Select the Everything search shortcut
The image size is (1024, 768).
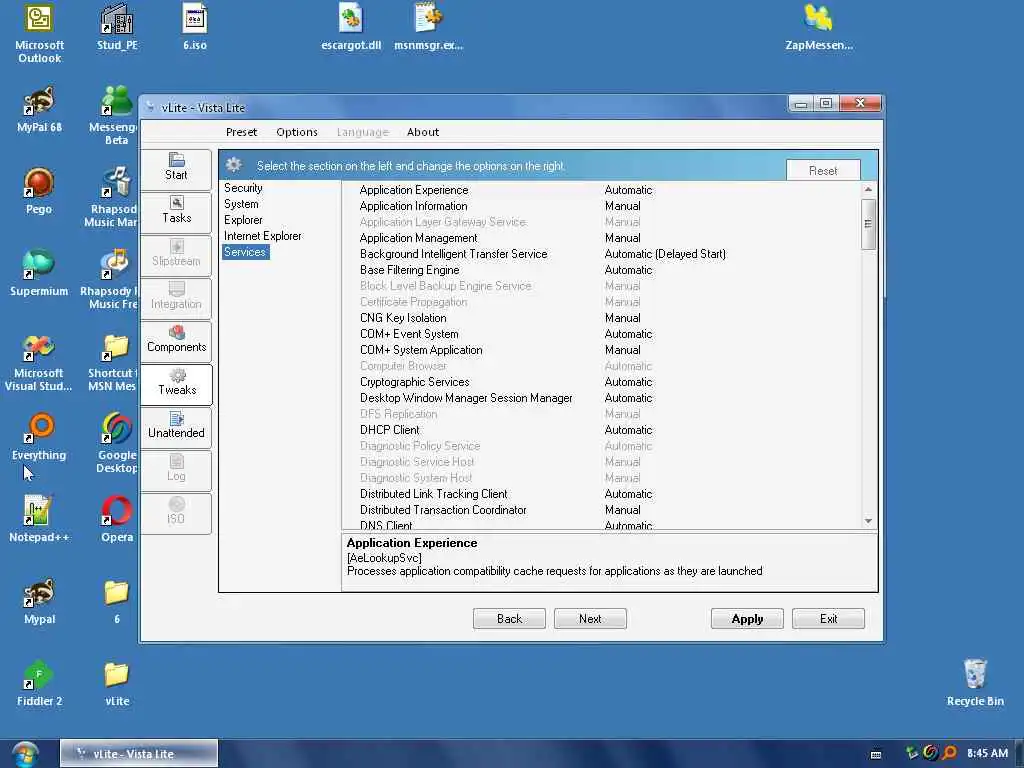(x=39, y=438)
